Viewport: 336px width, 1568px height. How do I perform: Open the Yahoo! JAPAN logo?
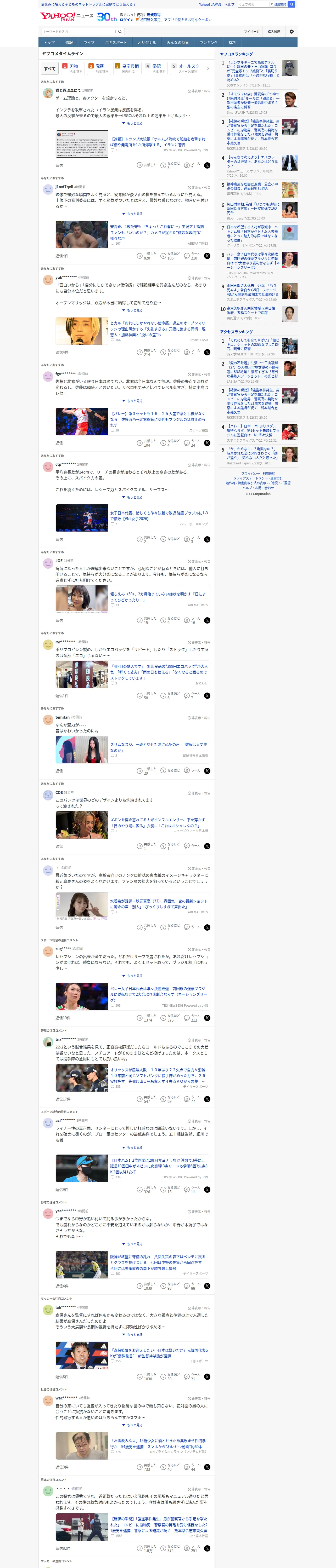tap(57, 16)
